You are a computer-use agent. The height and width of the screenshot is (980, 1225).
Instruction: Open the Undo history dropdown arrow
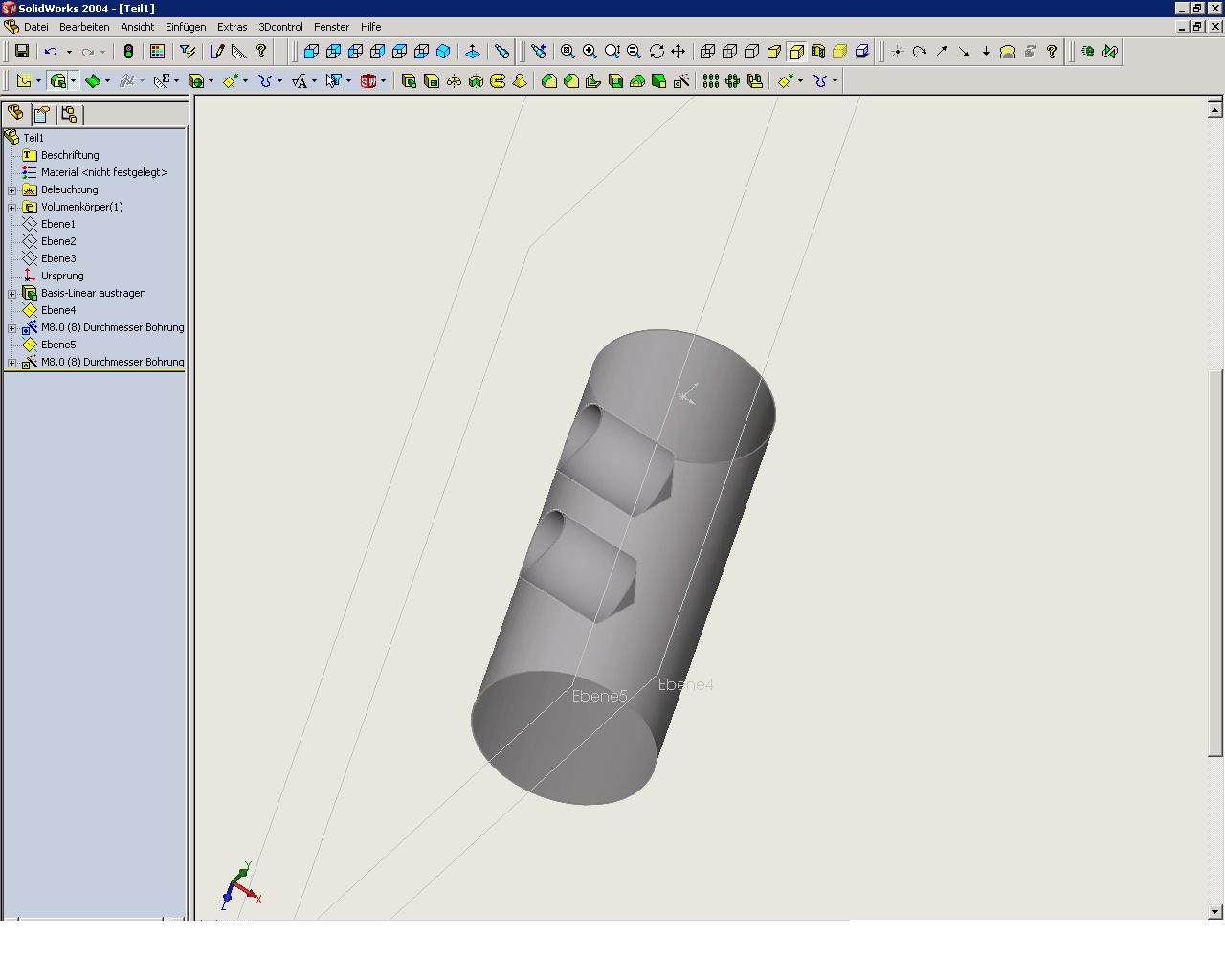(69, 52)
